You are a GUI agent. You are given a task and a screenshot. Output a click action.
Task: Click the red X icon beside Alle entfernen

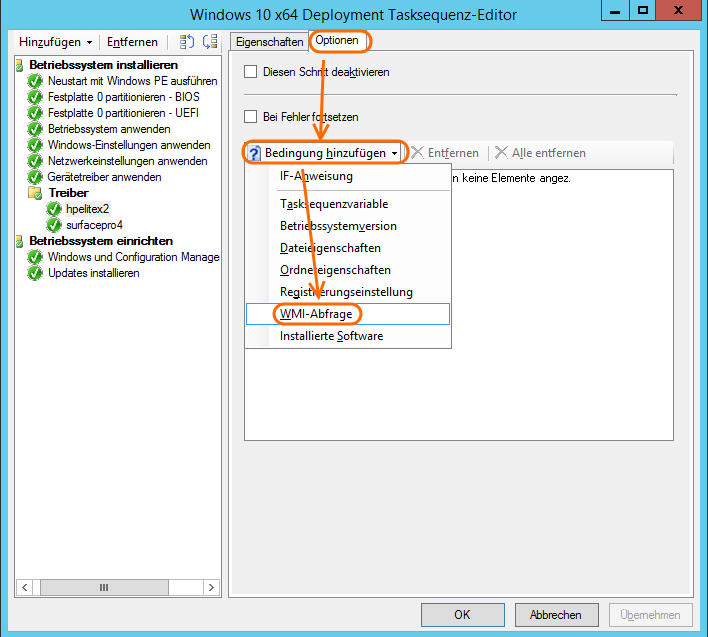tap(501, 153)
